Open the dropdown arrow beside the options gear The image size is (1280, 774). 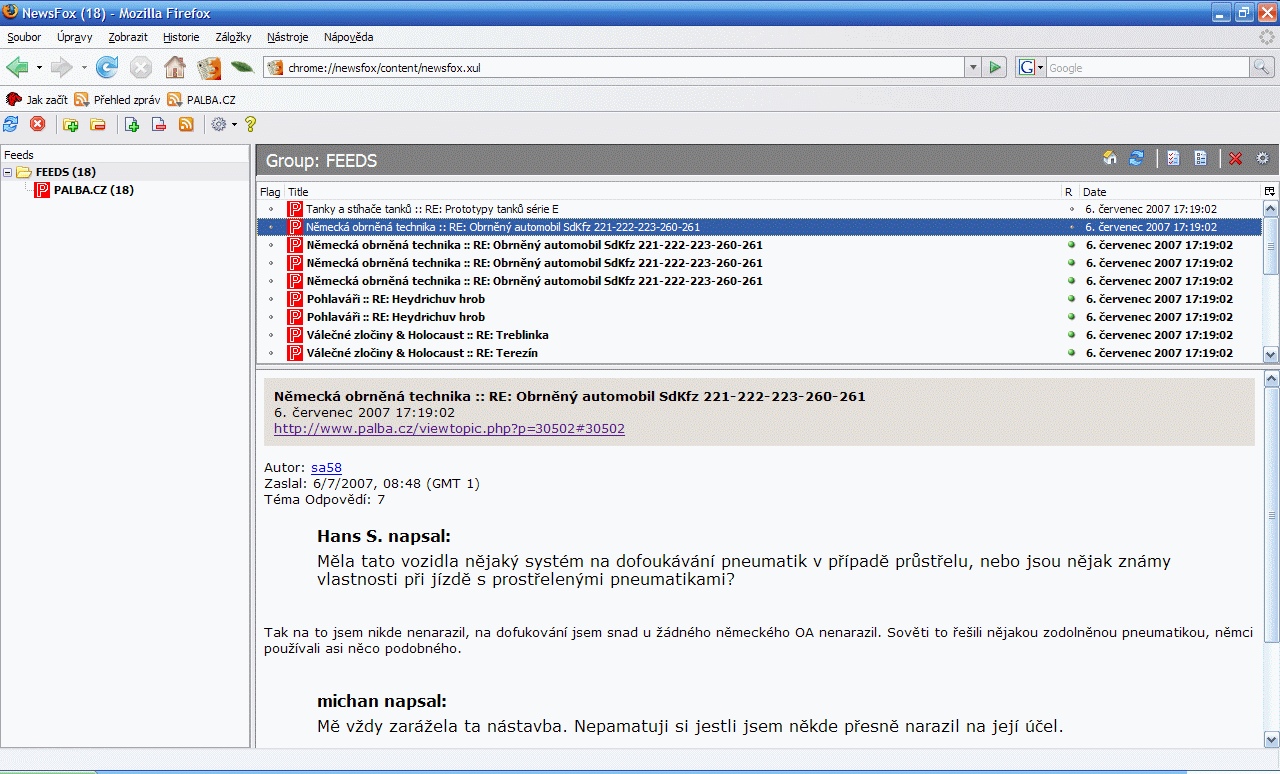234,124
